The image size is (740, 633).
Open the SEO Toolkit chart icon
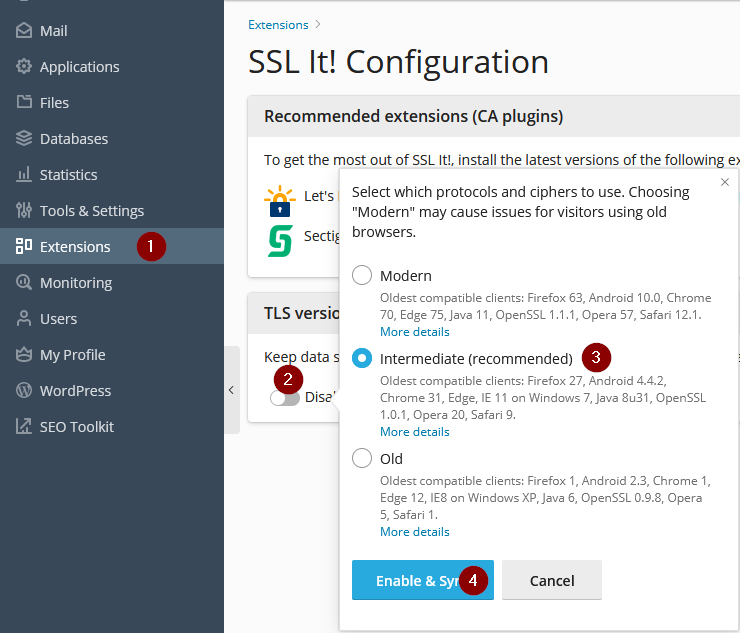click(x=24, y=426)
